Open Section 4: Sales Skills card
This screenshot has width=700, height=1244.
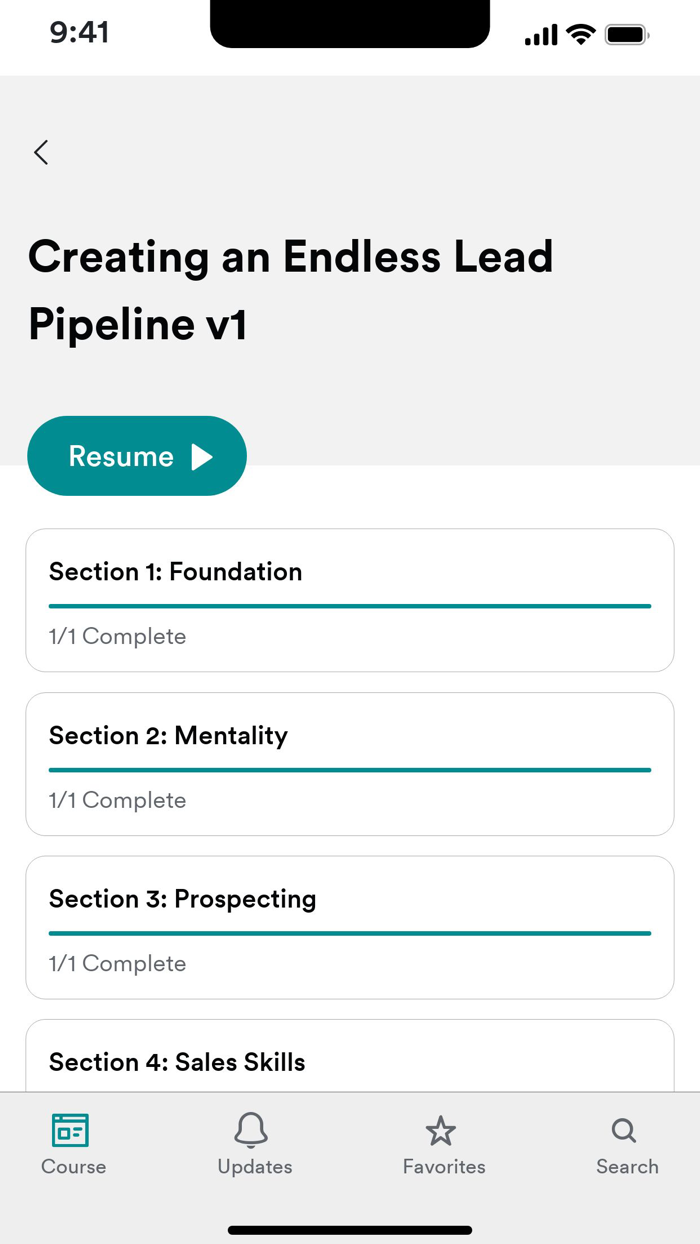(350, 1060)
